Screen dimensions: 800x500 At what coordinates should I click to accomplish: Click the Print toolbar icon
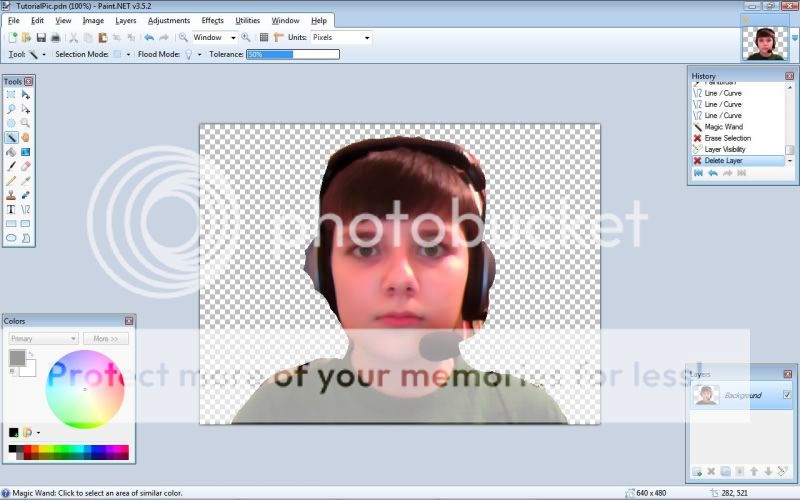point(56,37)
